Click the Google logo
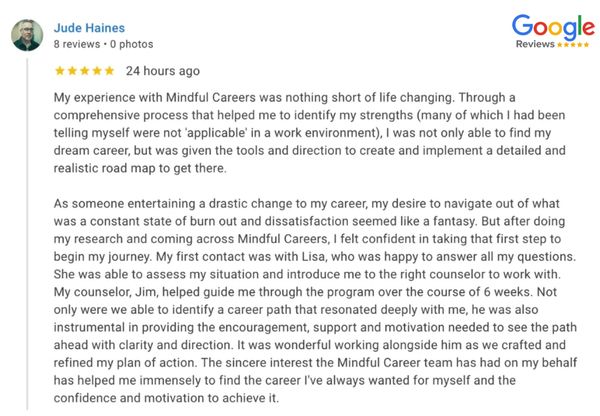 point(552,26)
